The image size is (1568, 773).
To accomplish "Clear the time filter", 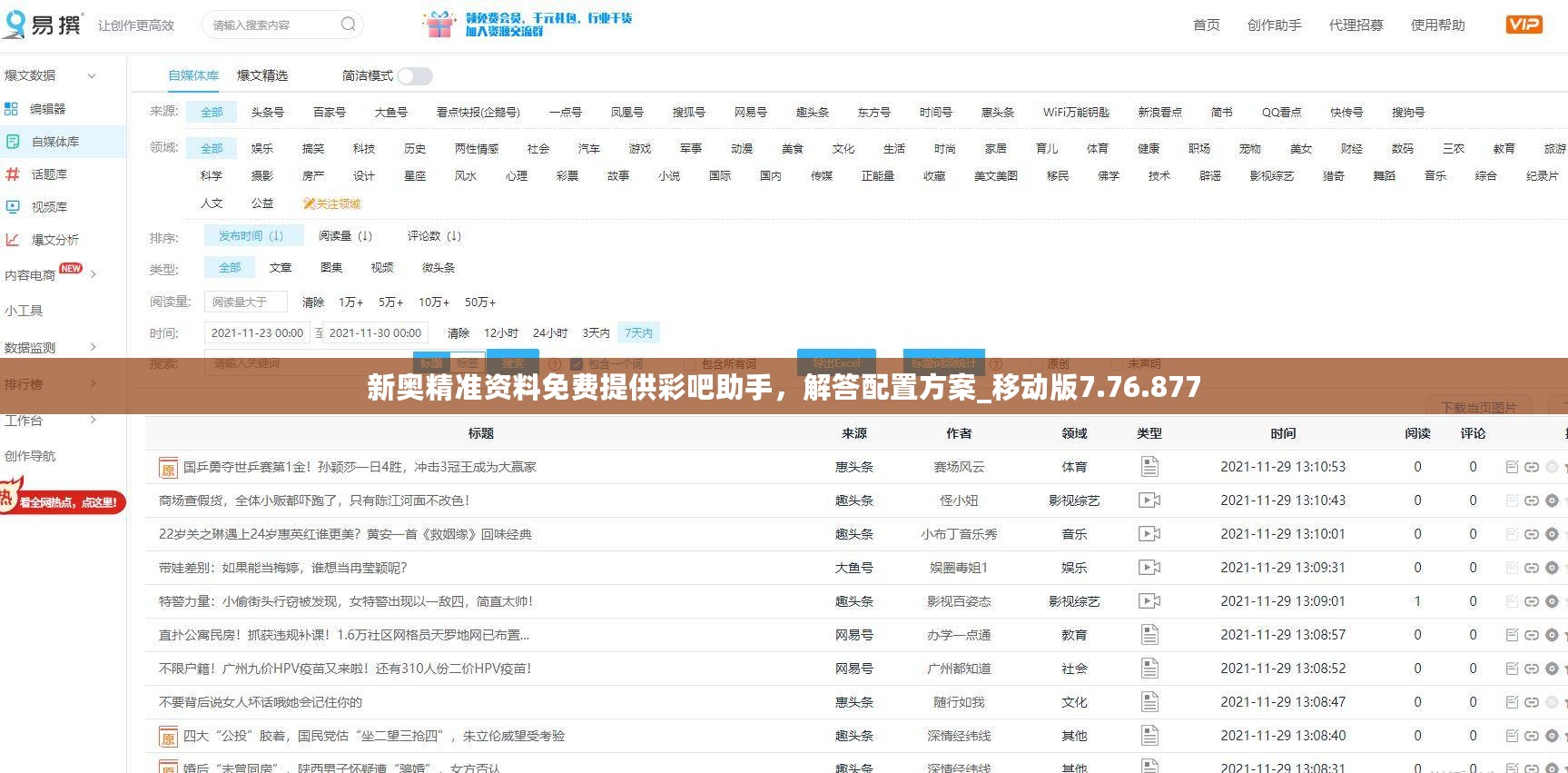I will (x=459, y=333).
